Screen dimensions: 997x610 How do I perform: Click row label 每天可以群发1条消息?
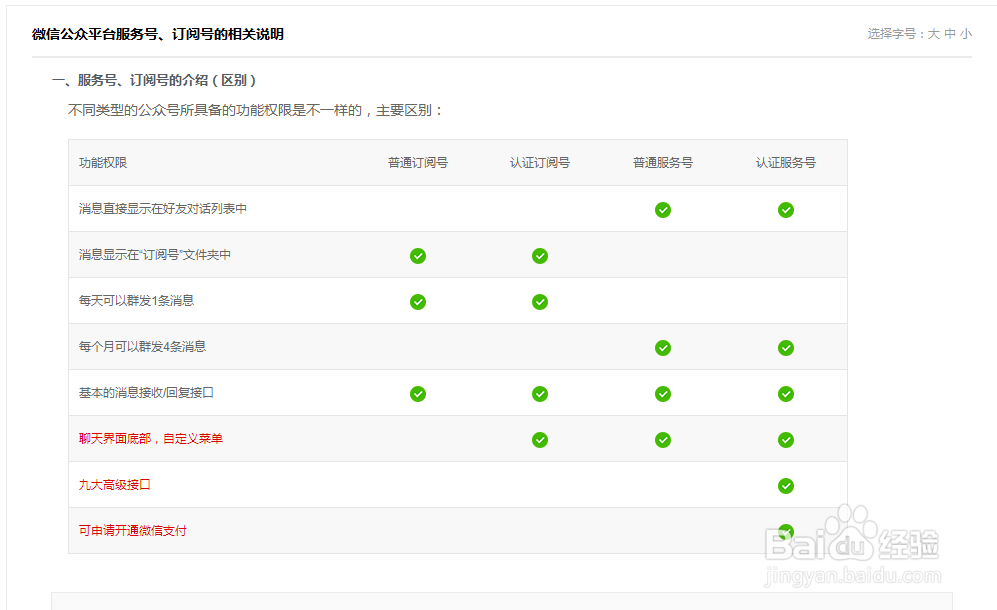[136, 300]
